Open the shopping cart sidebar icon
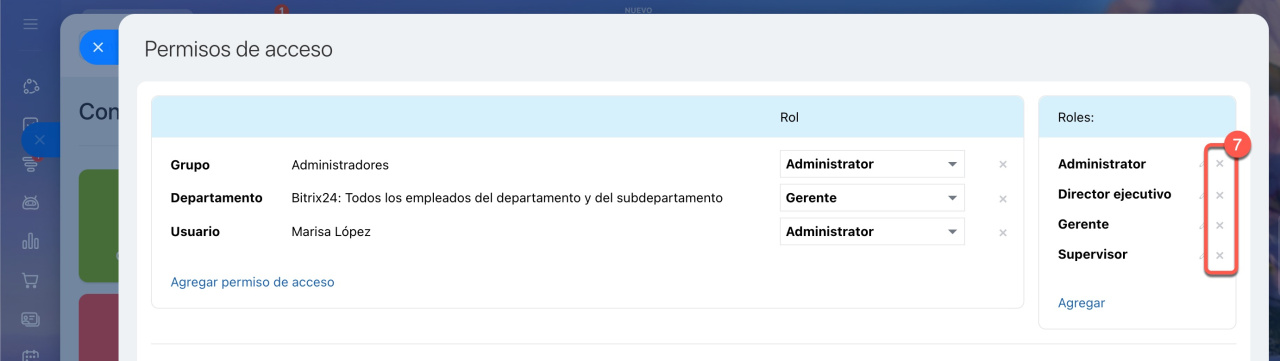Viewport: 1280px width, 361px height. coord(31,280)
